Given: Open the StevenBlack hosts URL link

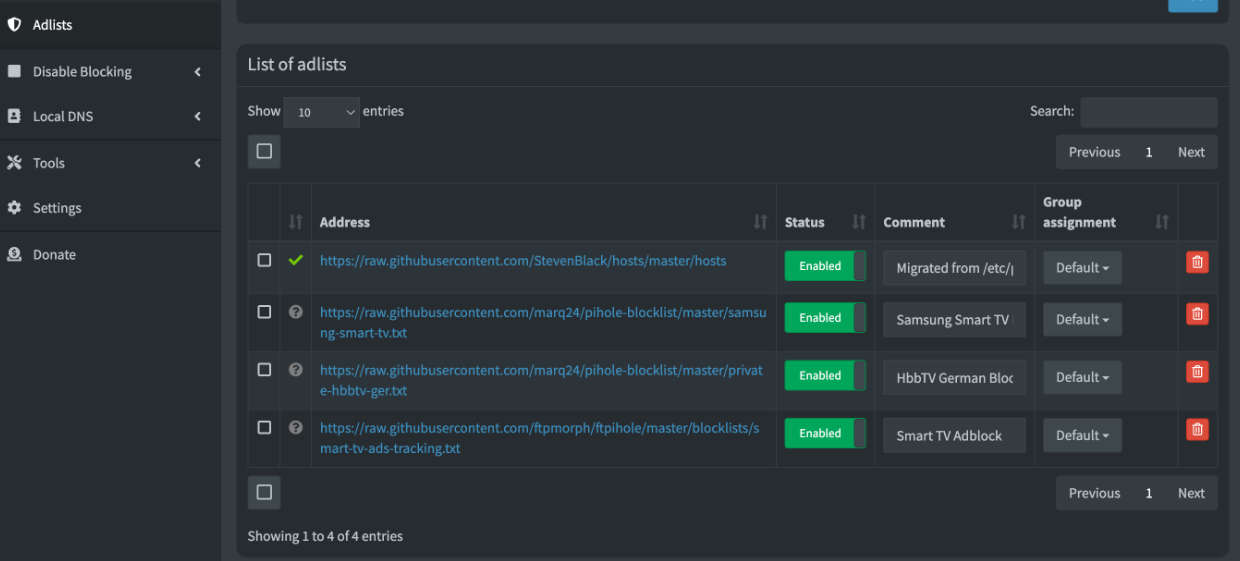Looking at the screenshot, I should (x=523, y=260).
